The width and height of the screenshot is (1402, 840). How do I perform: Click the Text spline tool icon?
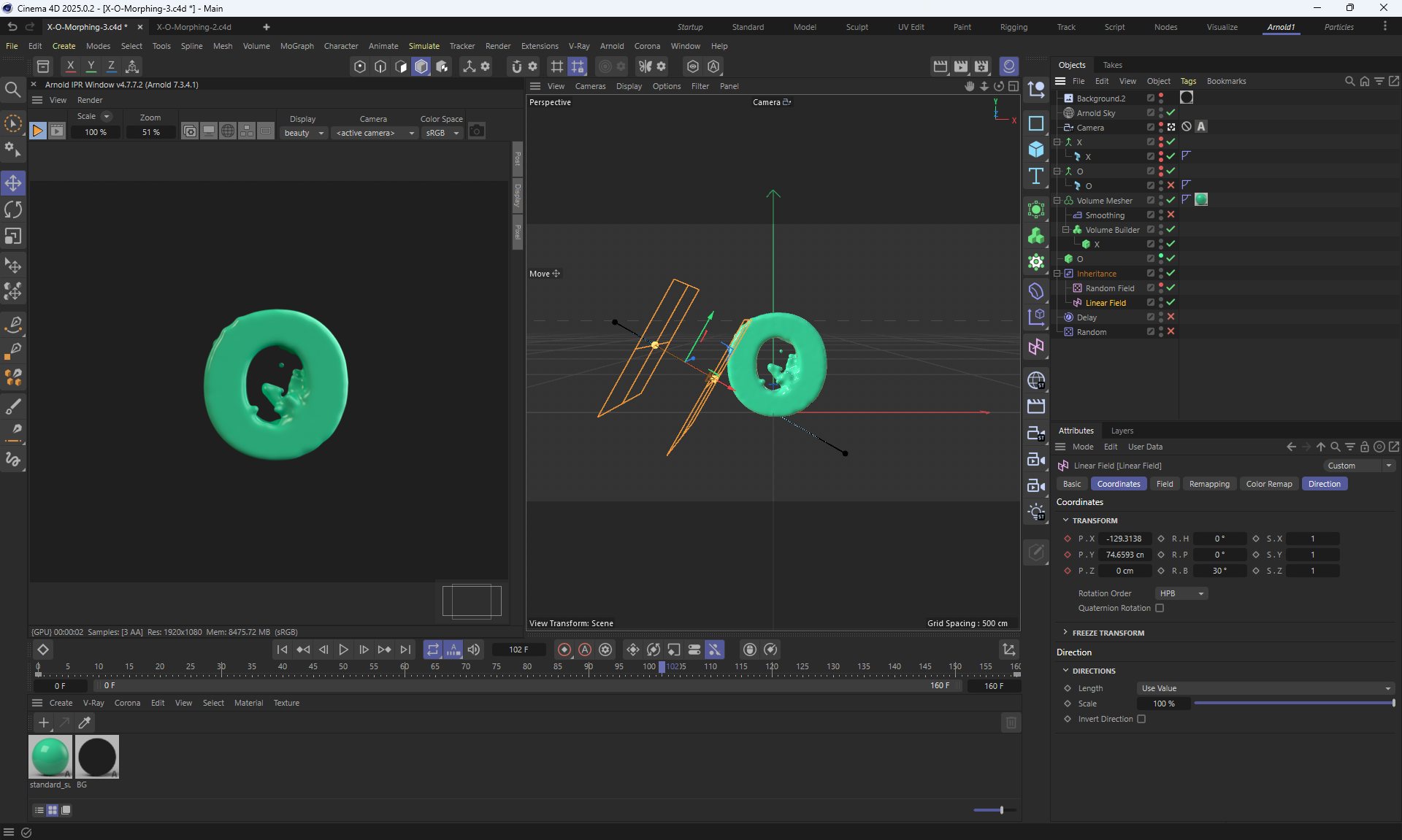pyautogui.click(x=1036, y=176)
